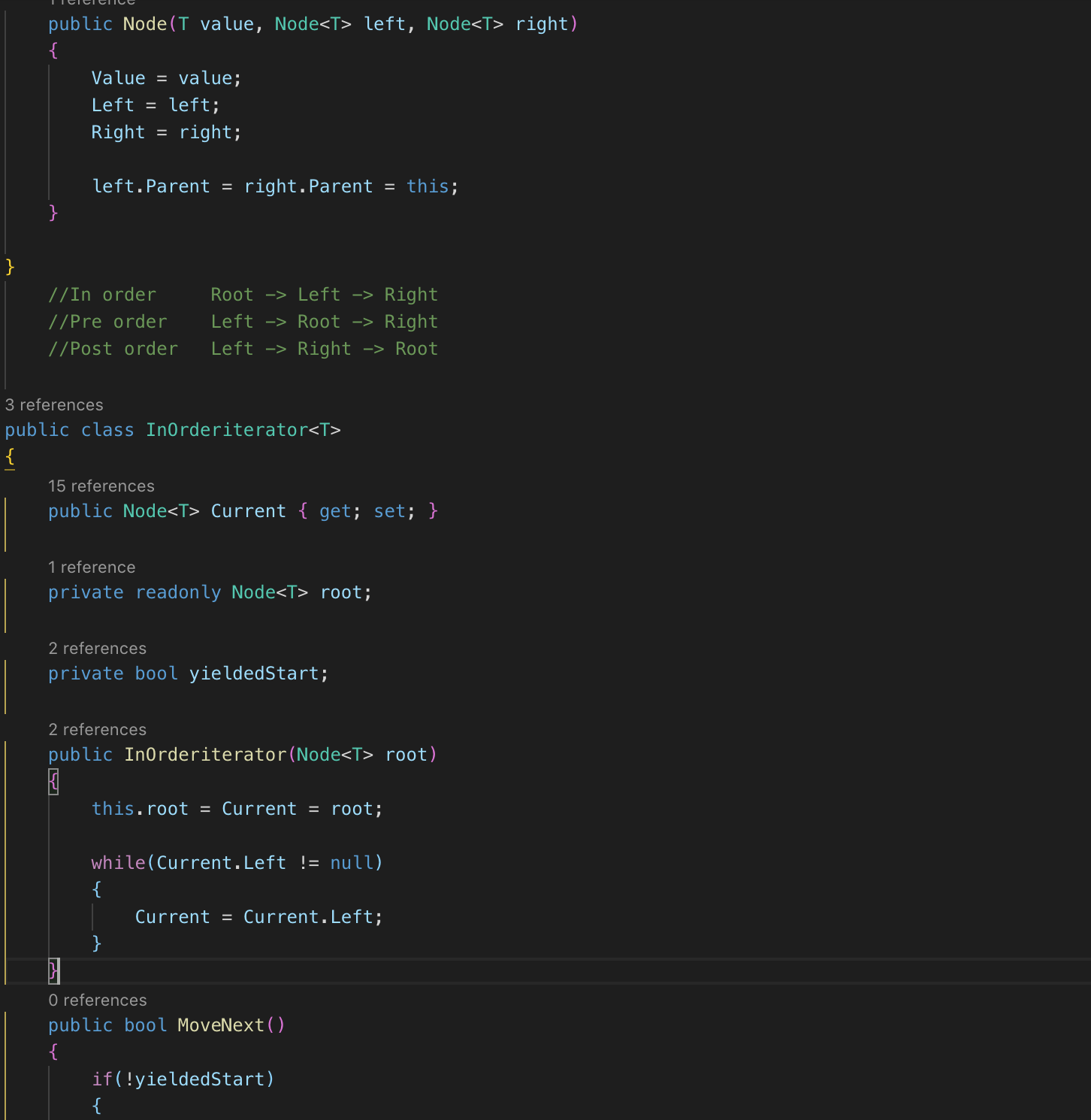Click the Node constructor name in 'public Node(T value'
Screen dimensions: 1091x1120
point(145,24)
